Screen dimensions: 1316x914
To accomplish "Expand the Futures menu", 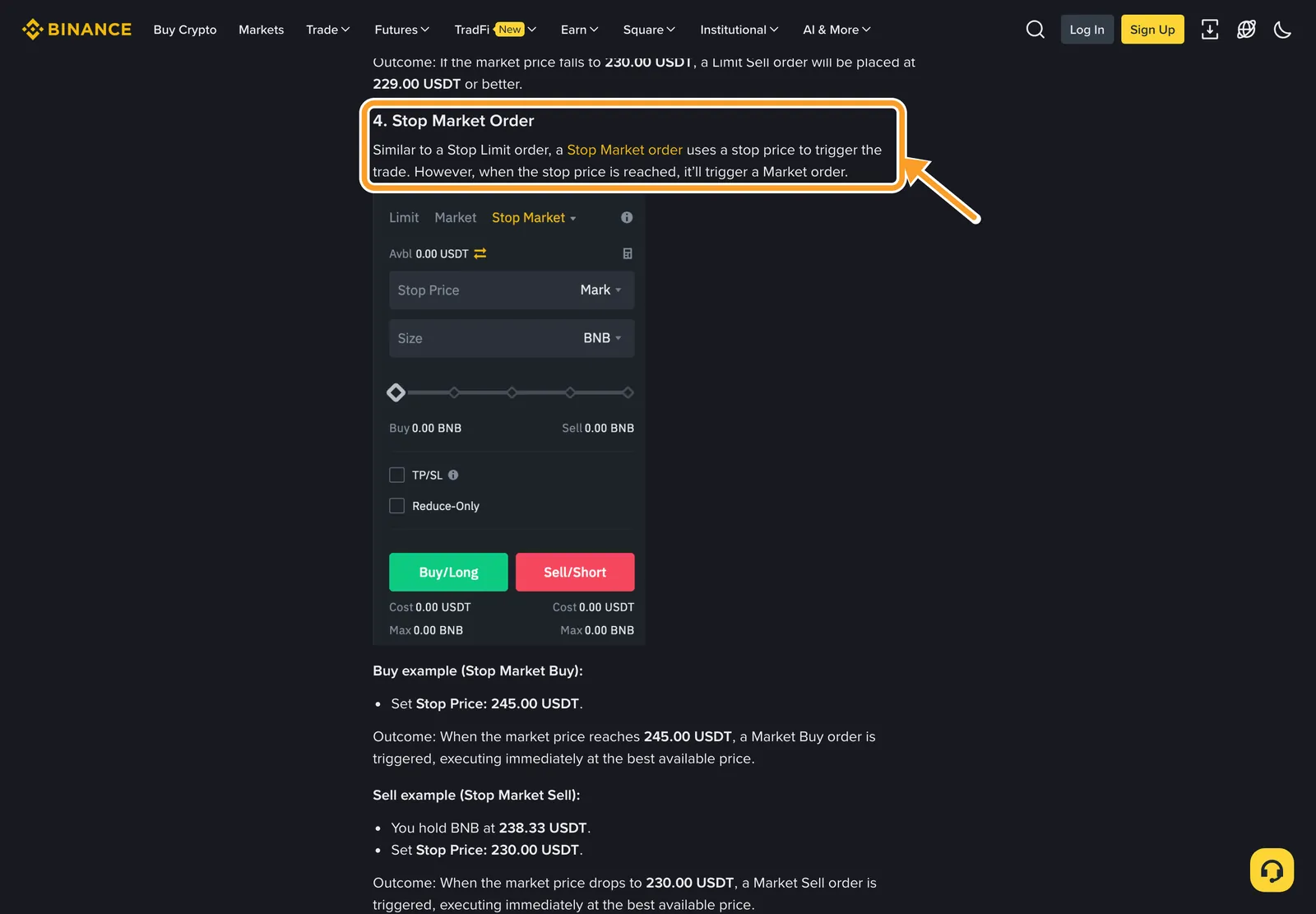I will 402,30.
